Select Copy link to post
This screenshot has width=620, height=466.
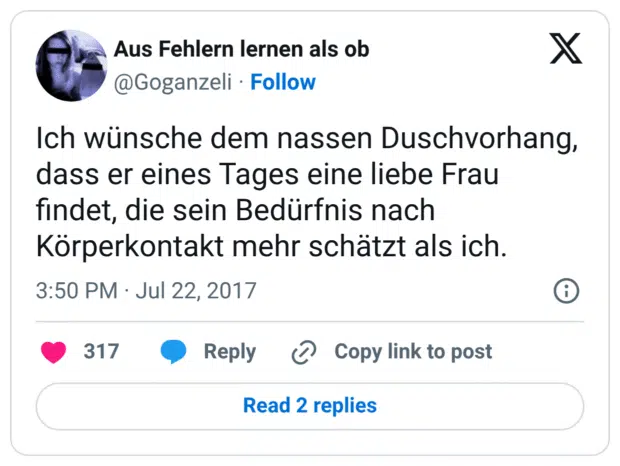(x=413, y=352)
